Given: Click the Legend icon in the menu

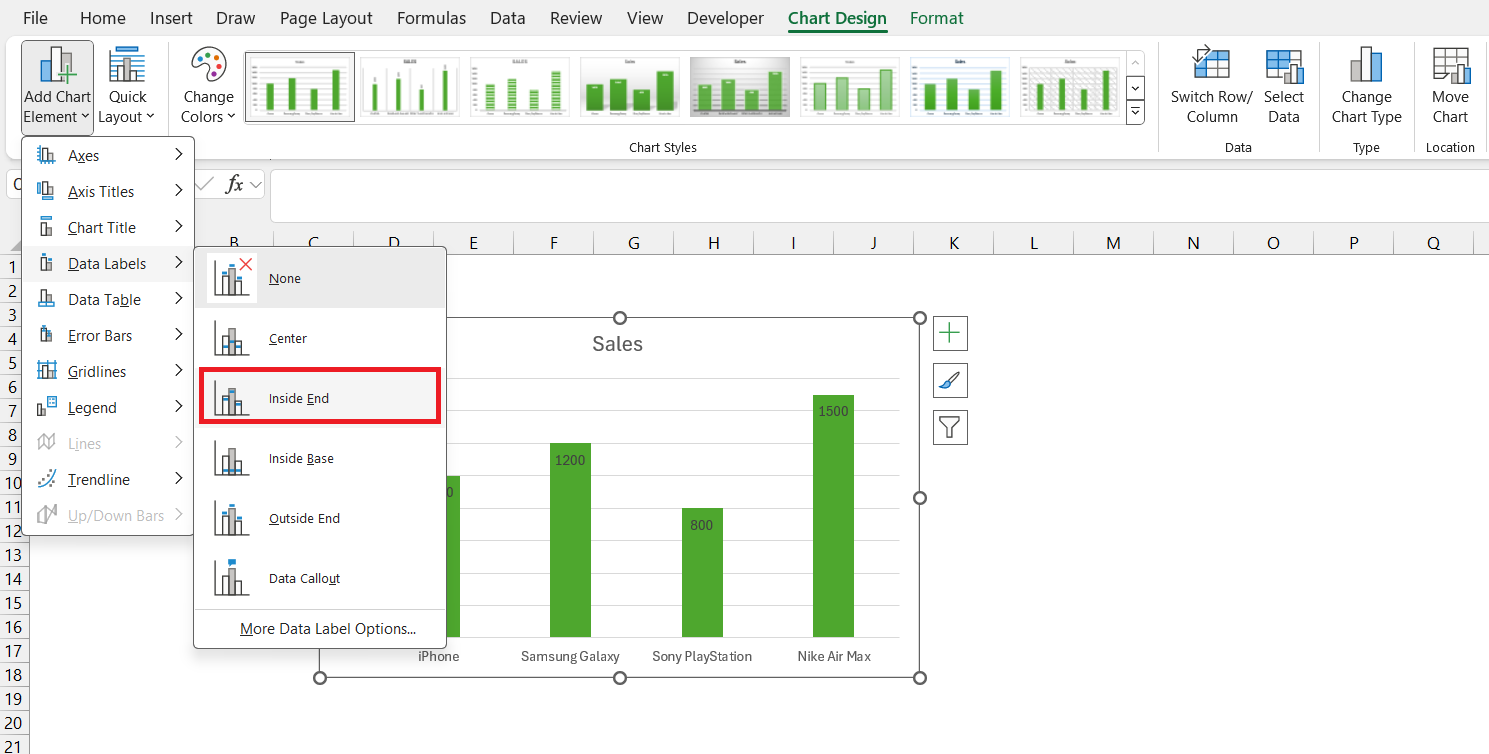Looking at the screenshot, I should 46,407.
